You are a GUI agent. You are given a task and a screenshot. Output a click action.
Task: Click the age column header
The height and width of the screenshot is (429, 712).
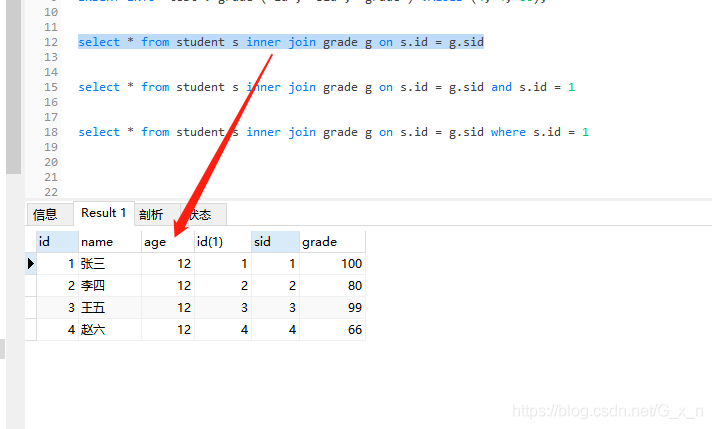(168, 242)
